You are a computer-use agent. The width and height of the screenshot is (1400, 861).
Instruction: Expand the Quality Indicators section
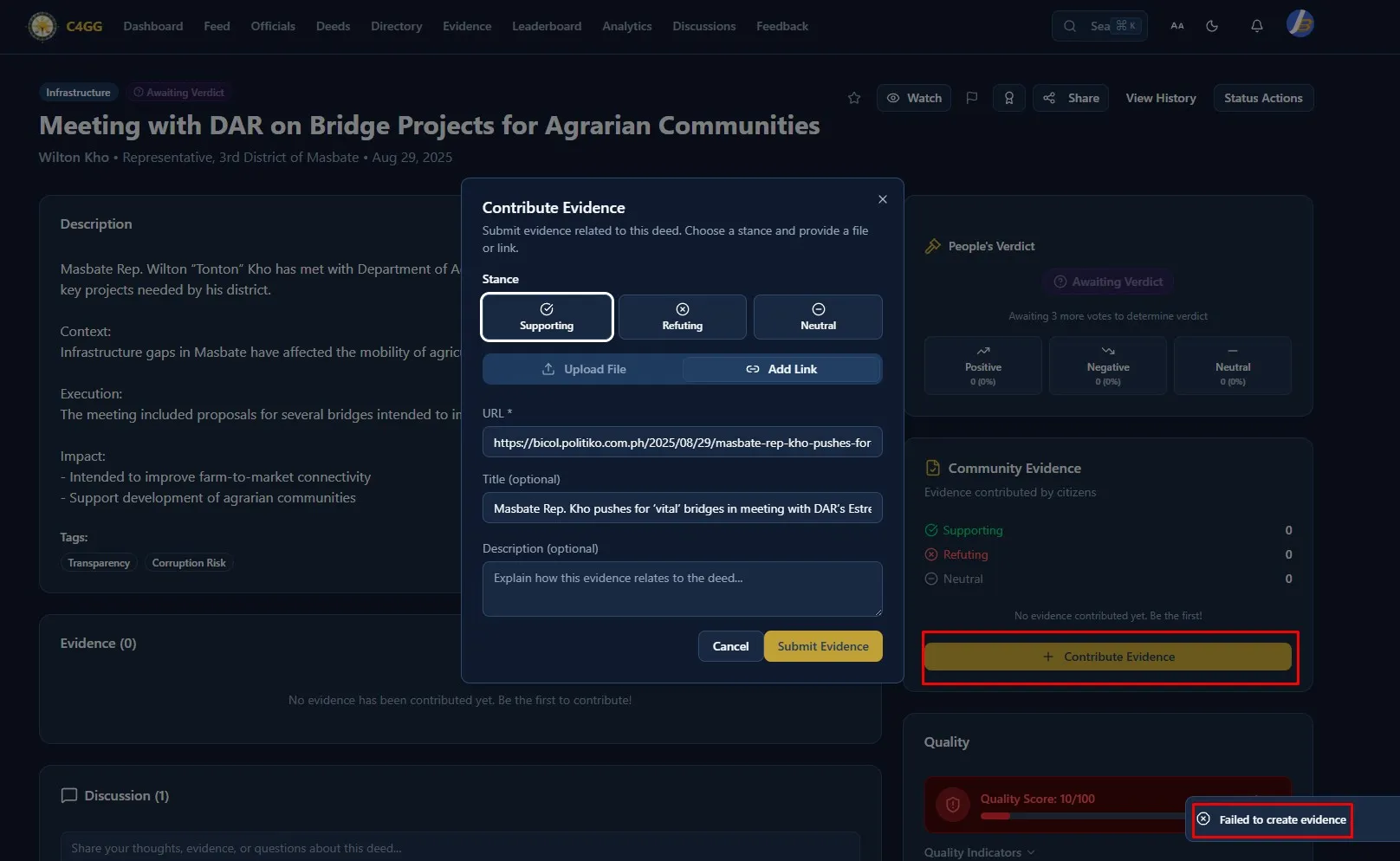pyautogui.click(x=979, y=852)
